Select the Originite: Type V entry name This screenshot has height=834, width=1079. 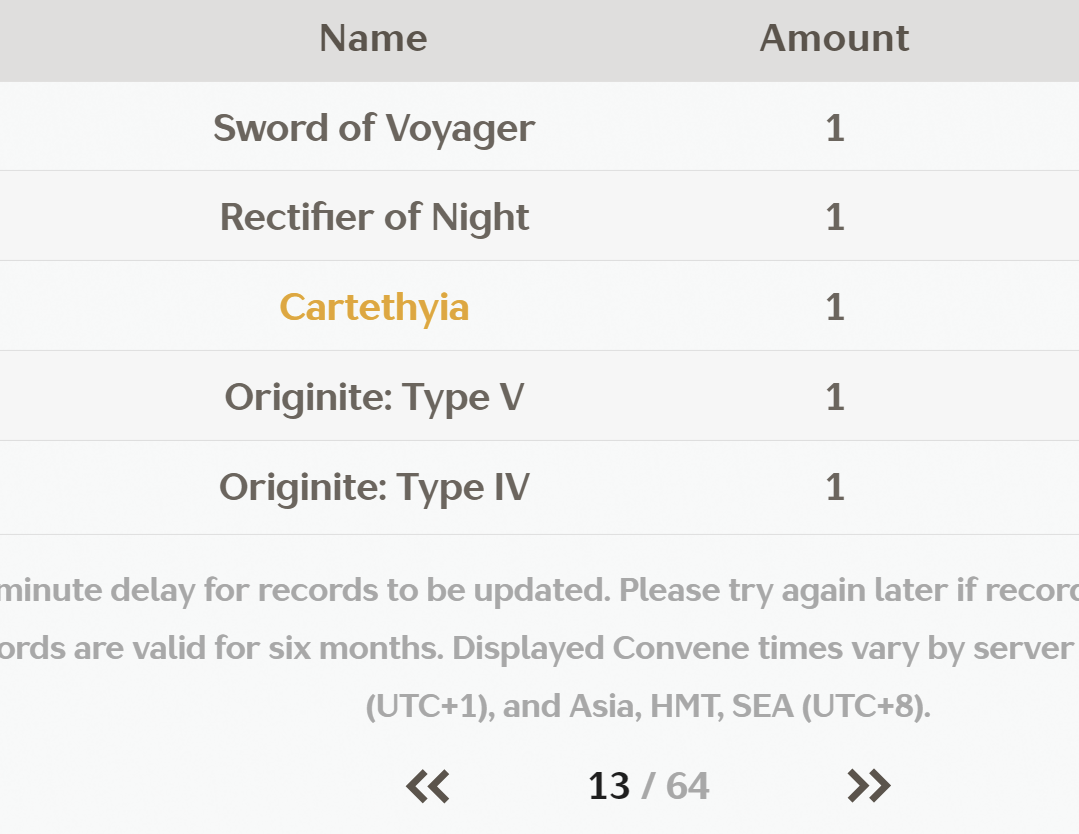pos(374,397)
